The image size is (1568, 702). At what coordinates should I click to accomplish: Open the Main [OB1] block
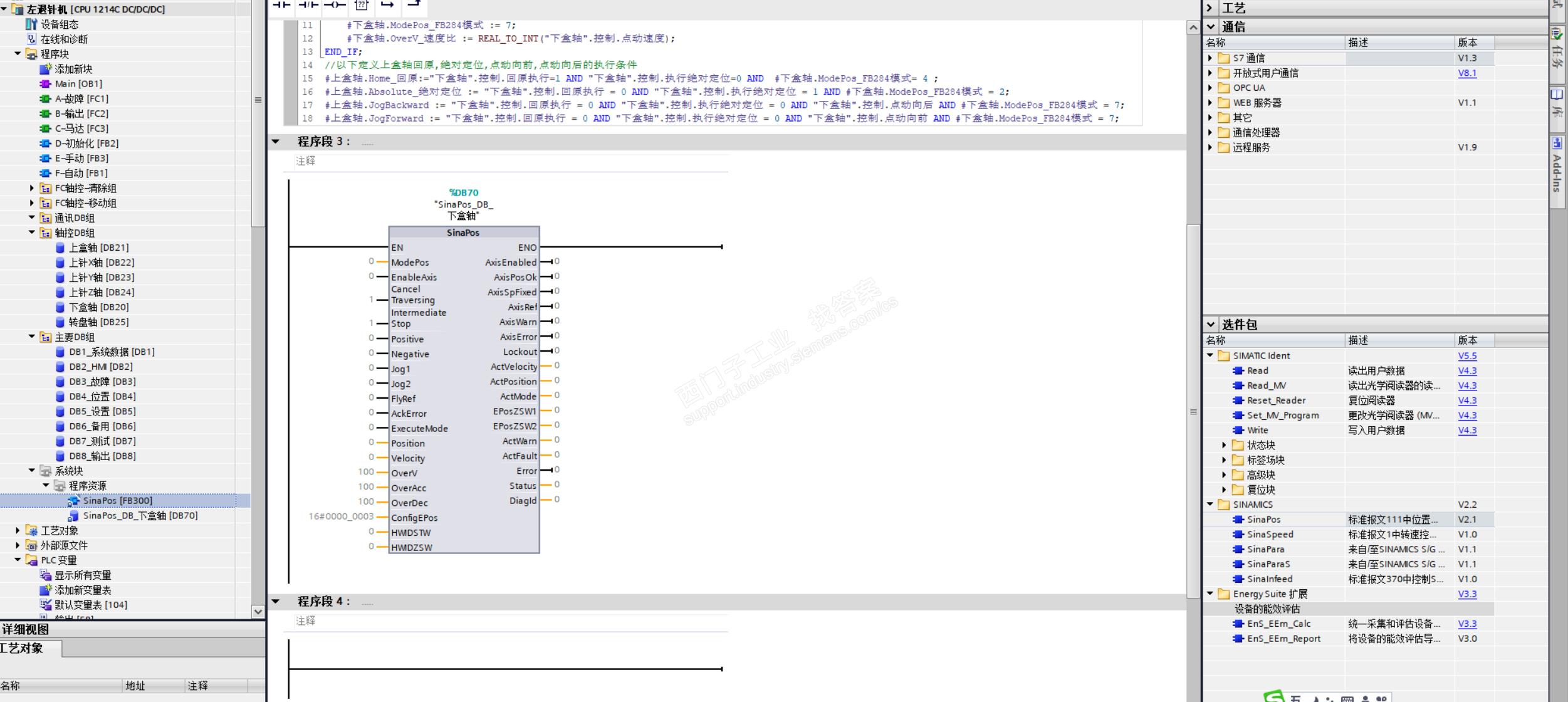(78, 84)
